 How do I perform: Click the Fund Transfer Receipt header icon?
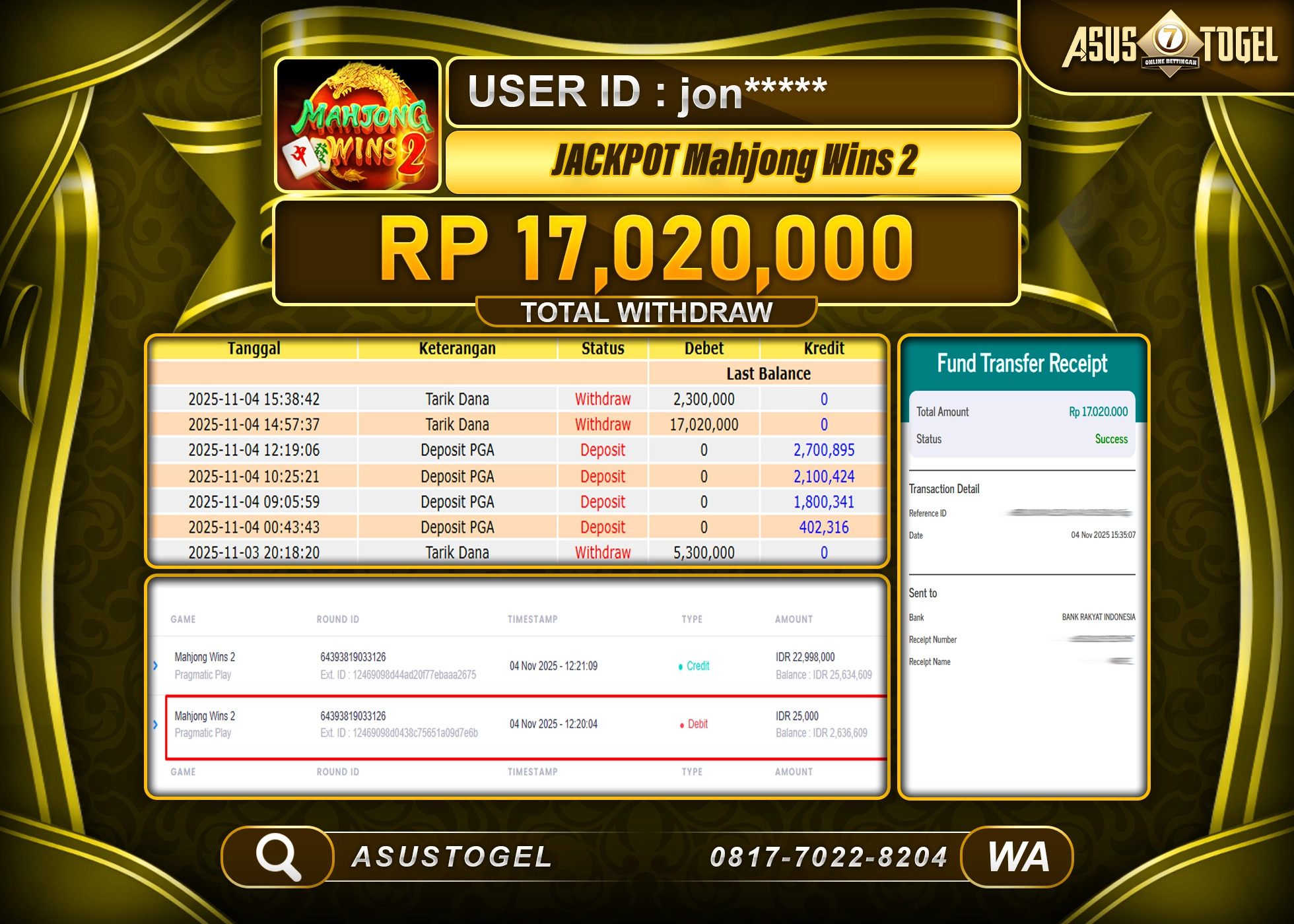[x=1022, y=364]
